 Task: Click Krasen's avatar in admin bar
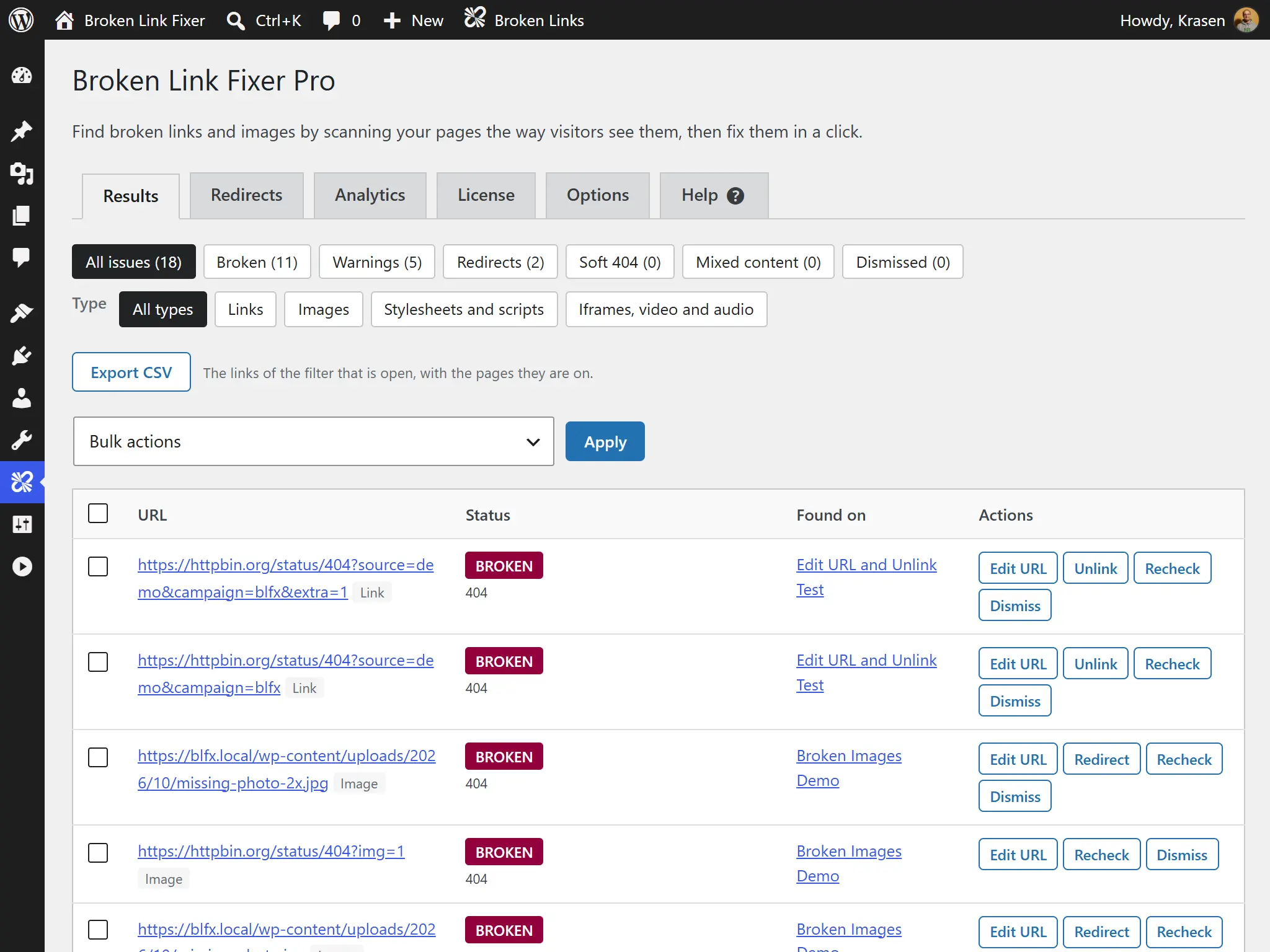pos(1246,20)
